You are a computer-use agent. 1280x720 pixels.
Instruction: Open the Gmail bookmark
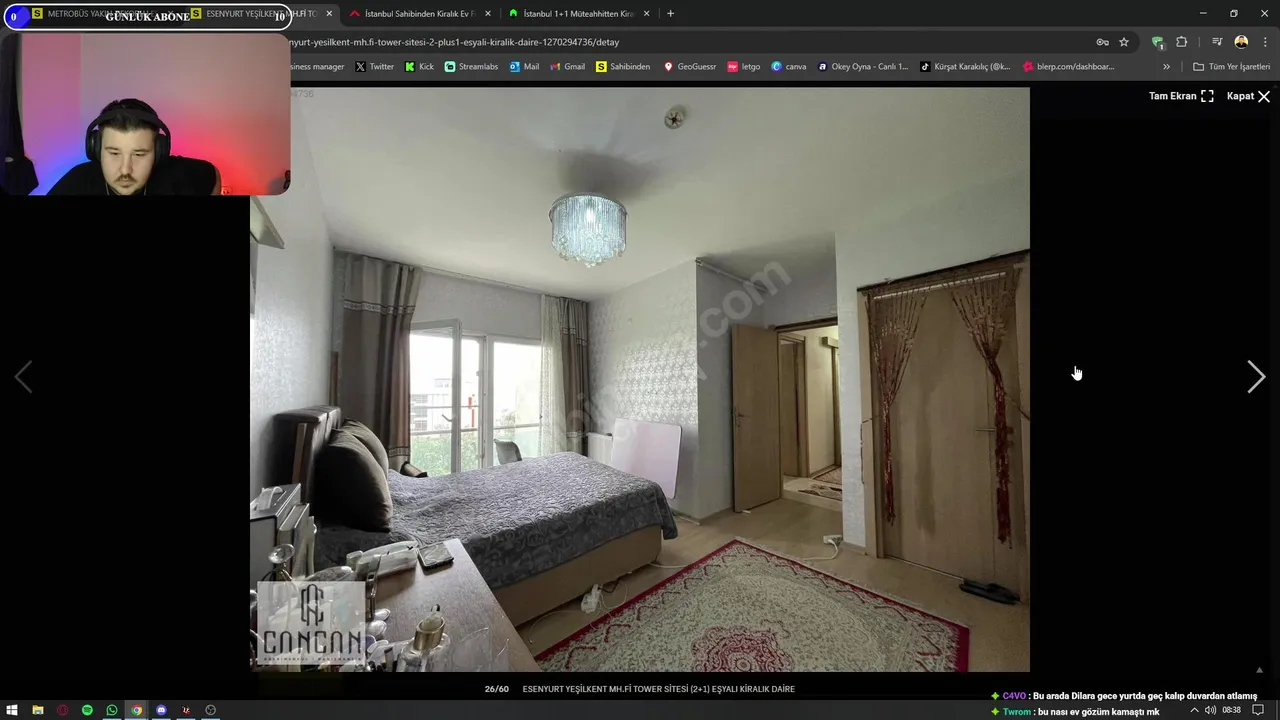coord(567,67)
